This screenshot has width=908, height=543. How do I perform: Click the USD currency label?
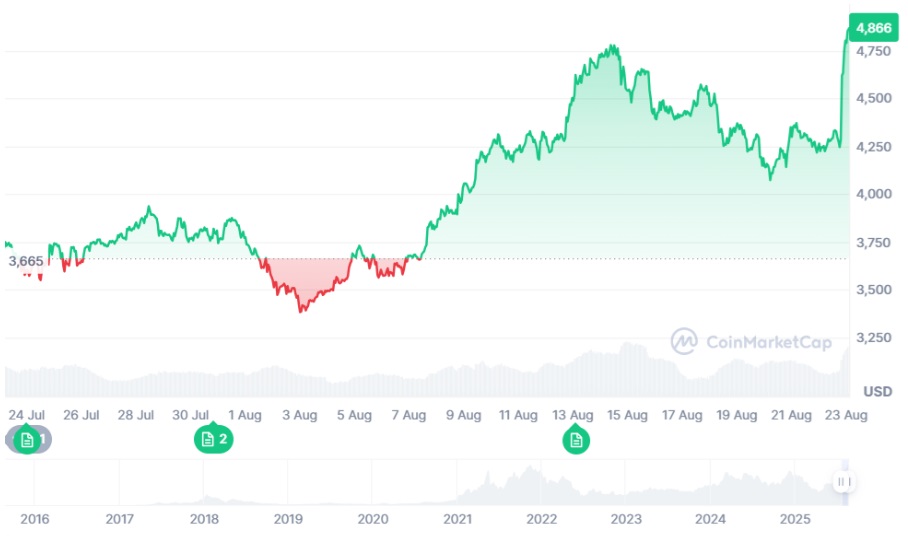coord(878,392)
